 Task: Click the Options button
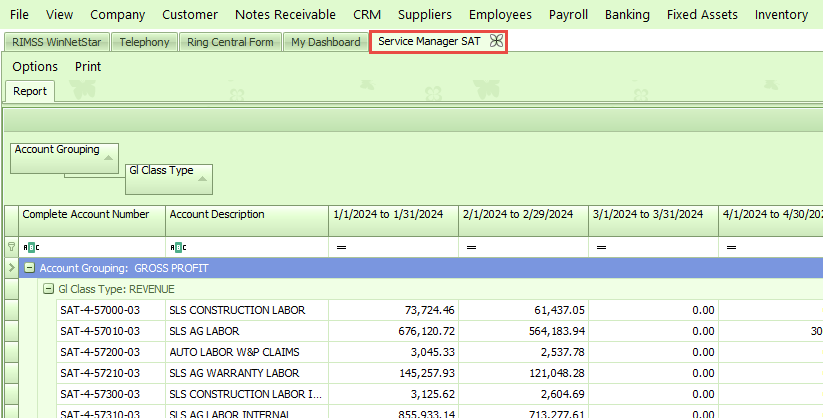click(x=35, y=66)
